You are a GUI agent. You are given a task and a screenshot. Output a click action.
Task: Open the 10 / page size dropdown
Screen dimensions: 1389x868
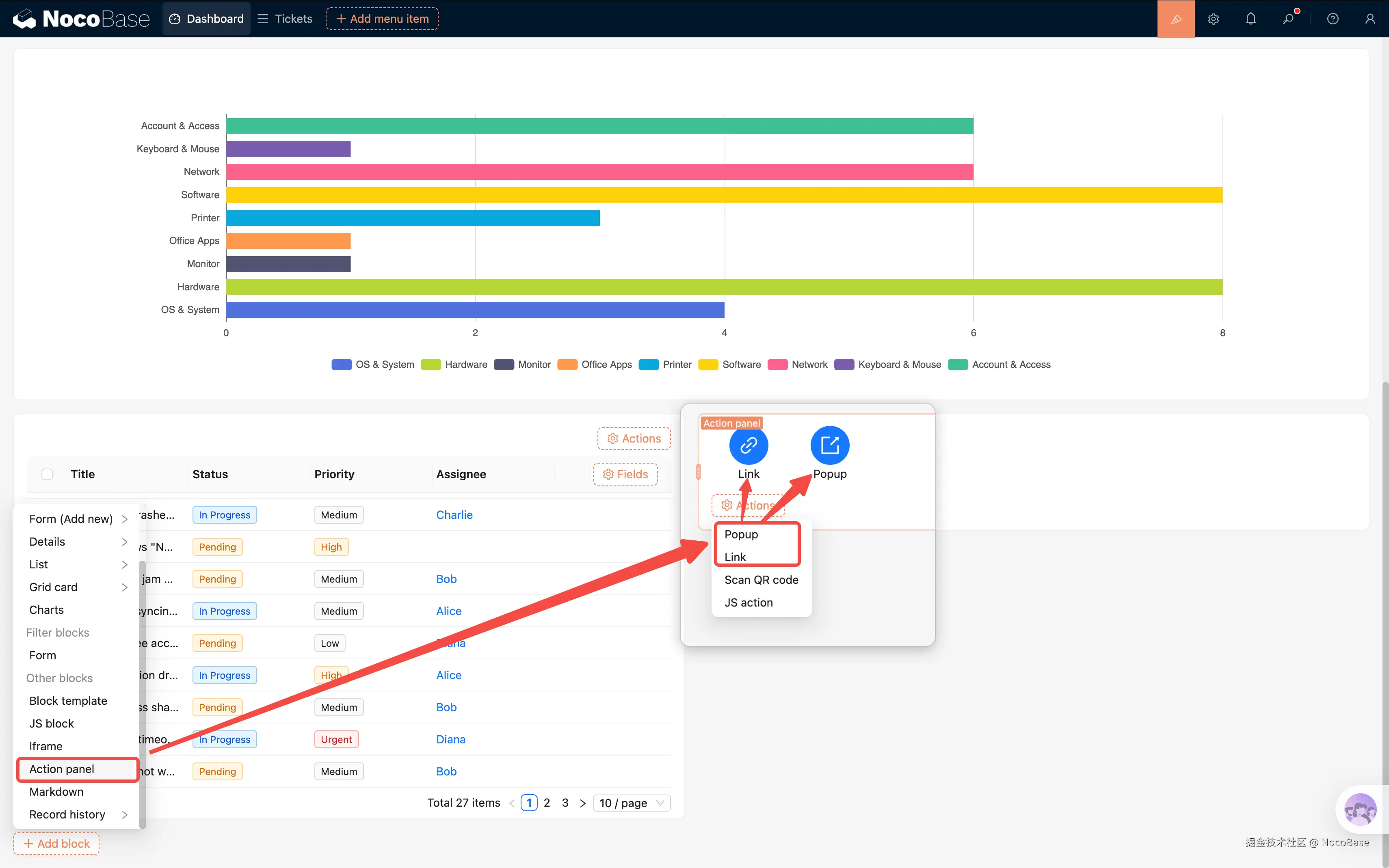coord(631,803)
